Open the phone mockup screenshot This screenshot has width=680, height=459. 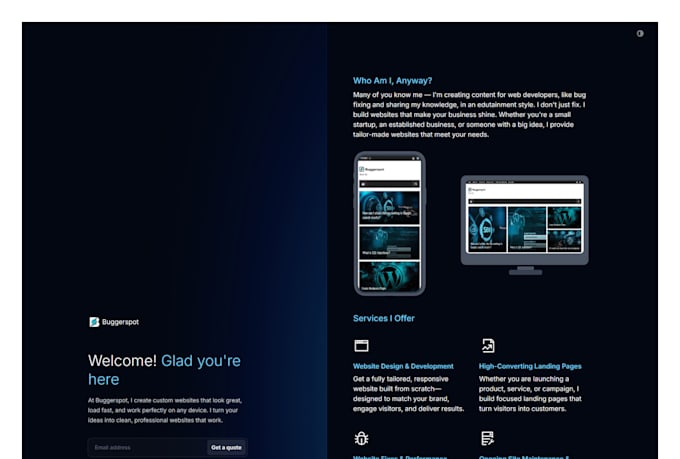389,223
